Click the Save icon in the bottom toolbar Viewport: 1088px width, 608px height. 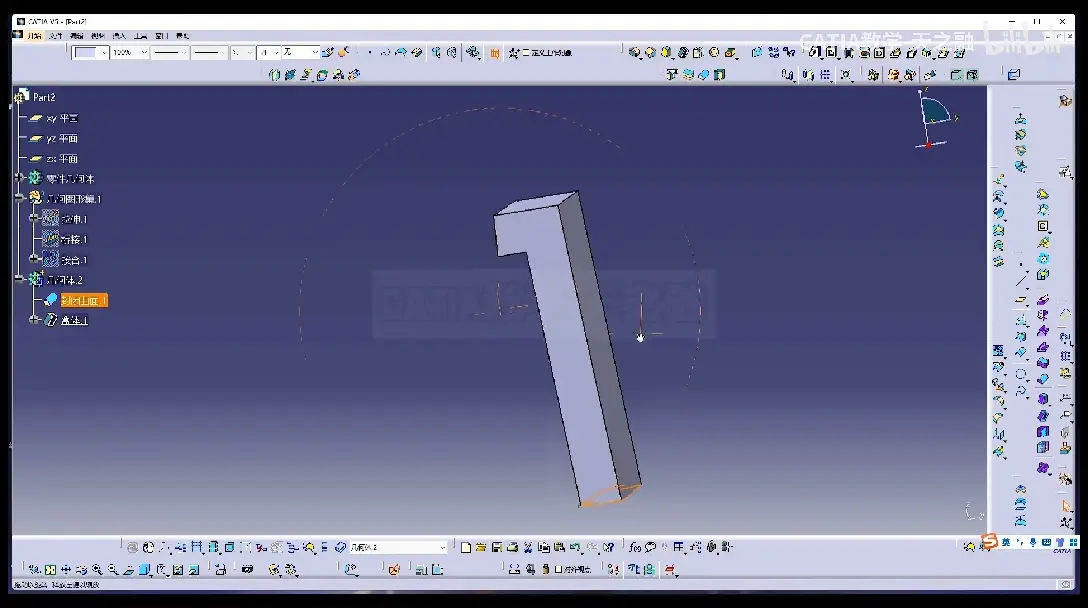tap(497, 548)
